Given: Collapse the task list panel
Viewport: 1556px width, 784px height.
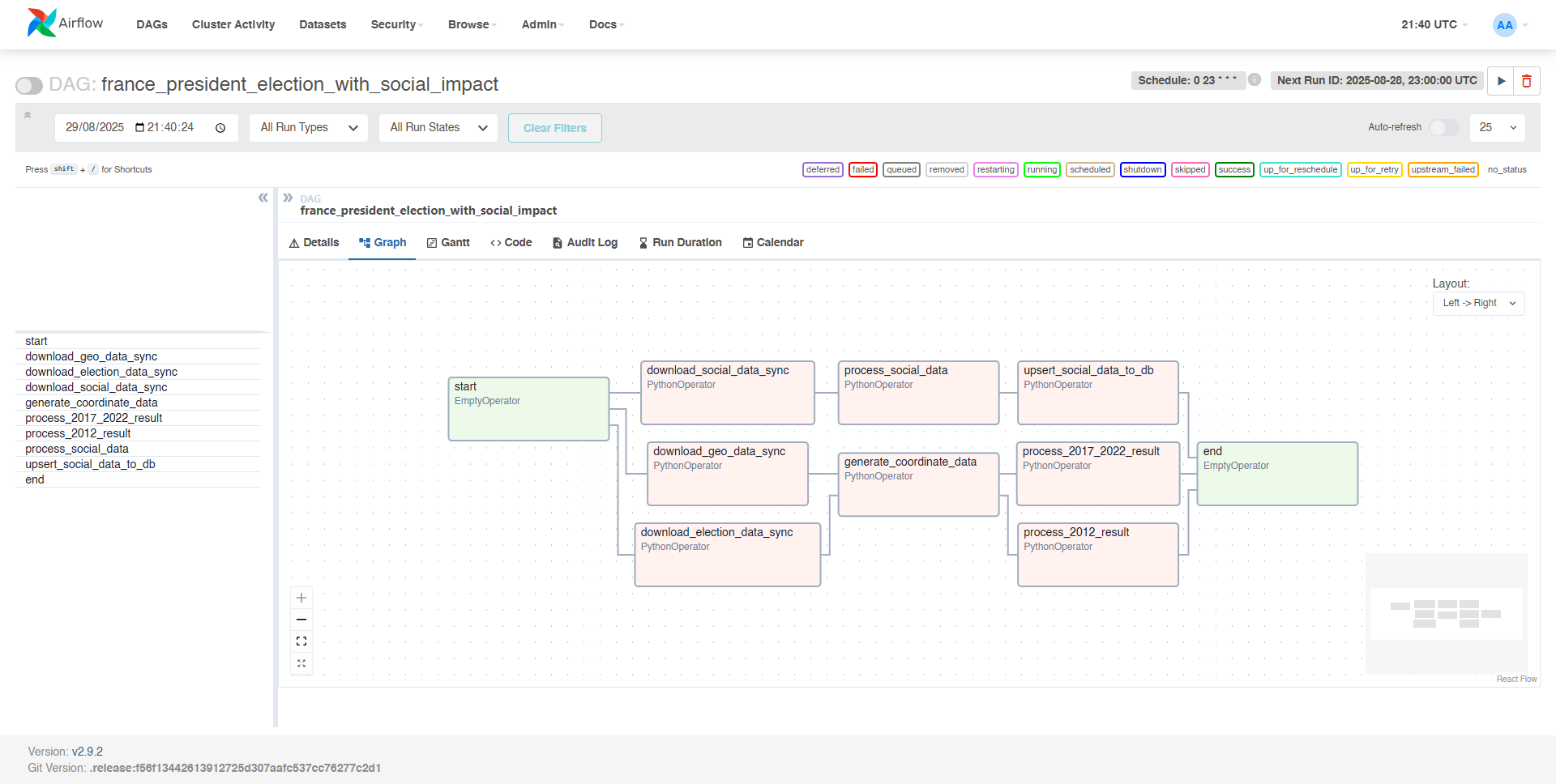Looking at the screenshot, I should 263,198.
